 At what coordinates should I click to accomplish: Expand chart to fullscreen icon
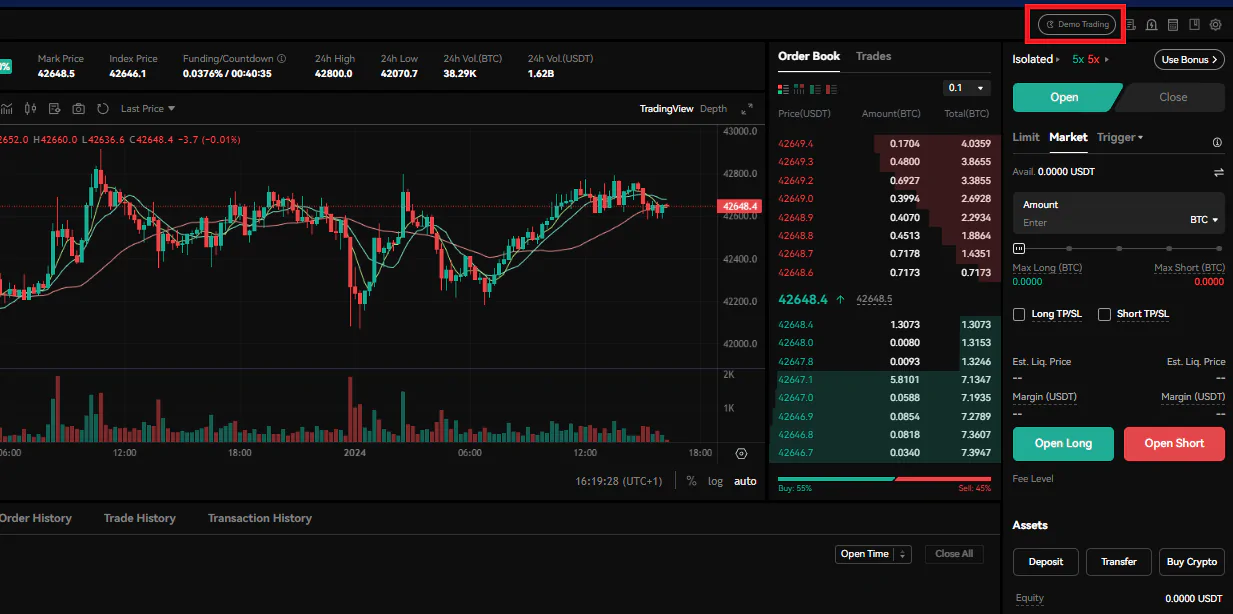pos(747,109)
